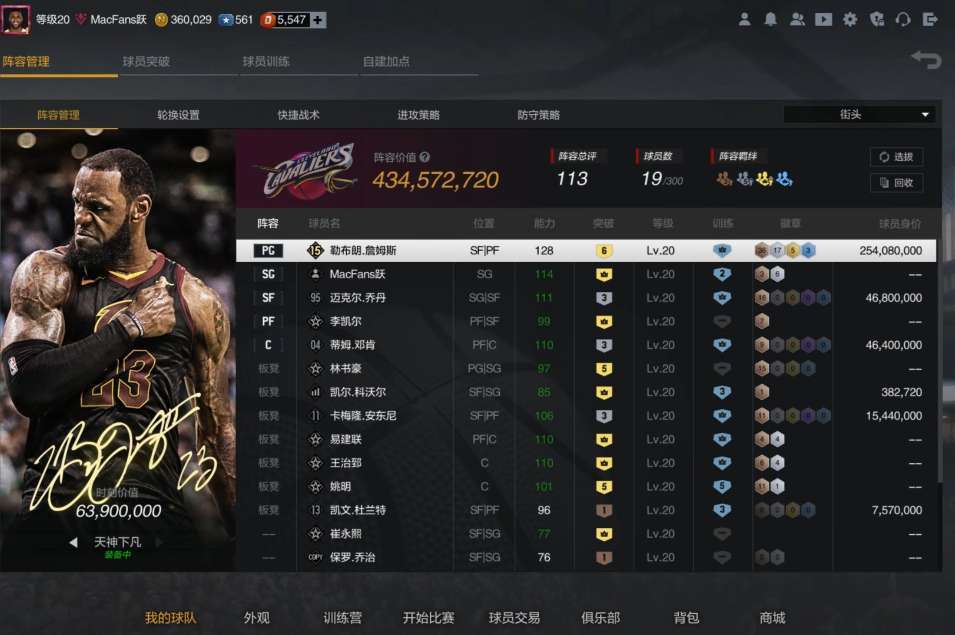Open customer service headset icon

tap(903, 19)
